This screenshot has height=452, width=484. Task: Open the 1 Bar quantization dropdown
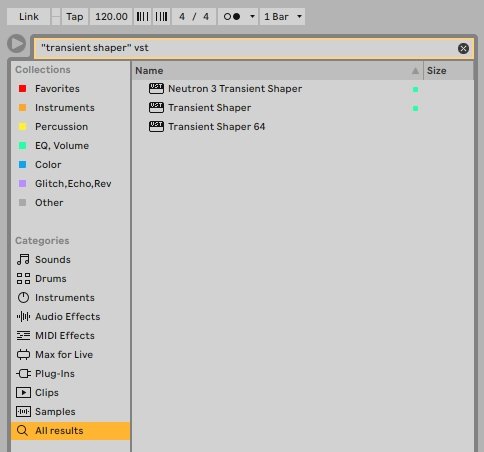(283, 16)
